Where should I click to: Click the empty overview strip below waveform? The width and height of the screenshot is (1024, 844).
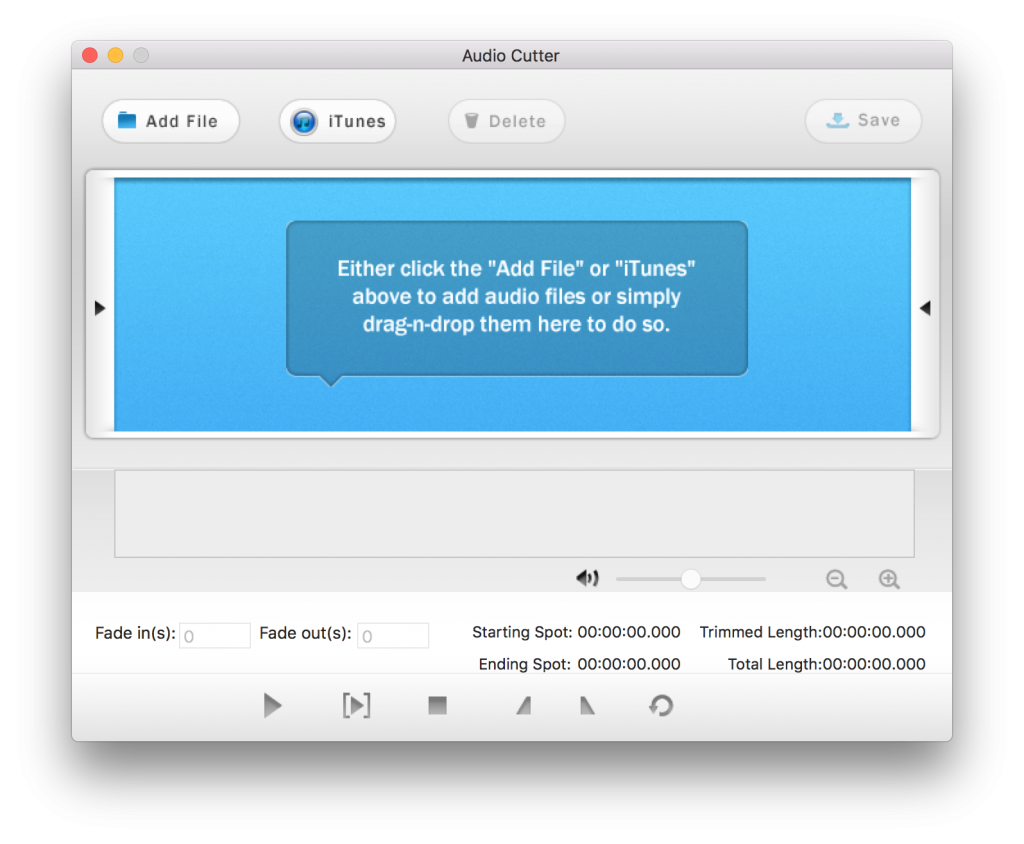[514, 513]
